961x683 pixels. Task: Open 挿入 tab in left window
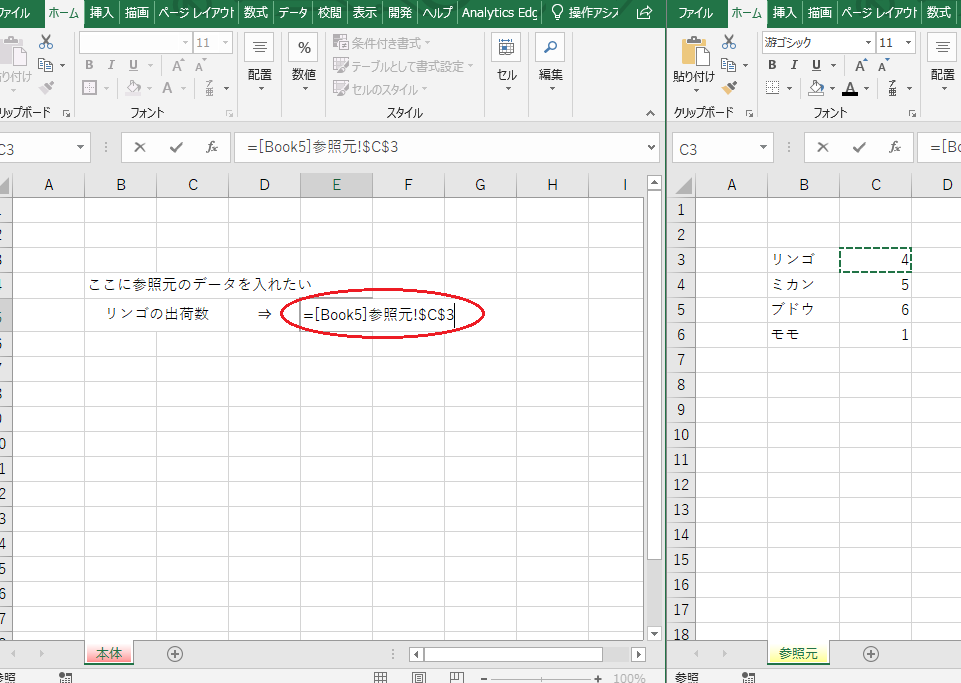[x=101, y=13]
